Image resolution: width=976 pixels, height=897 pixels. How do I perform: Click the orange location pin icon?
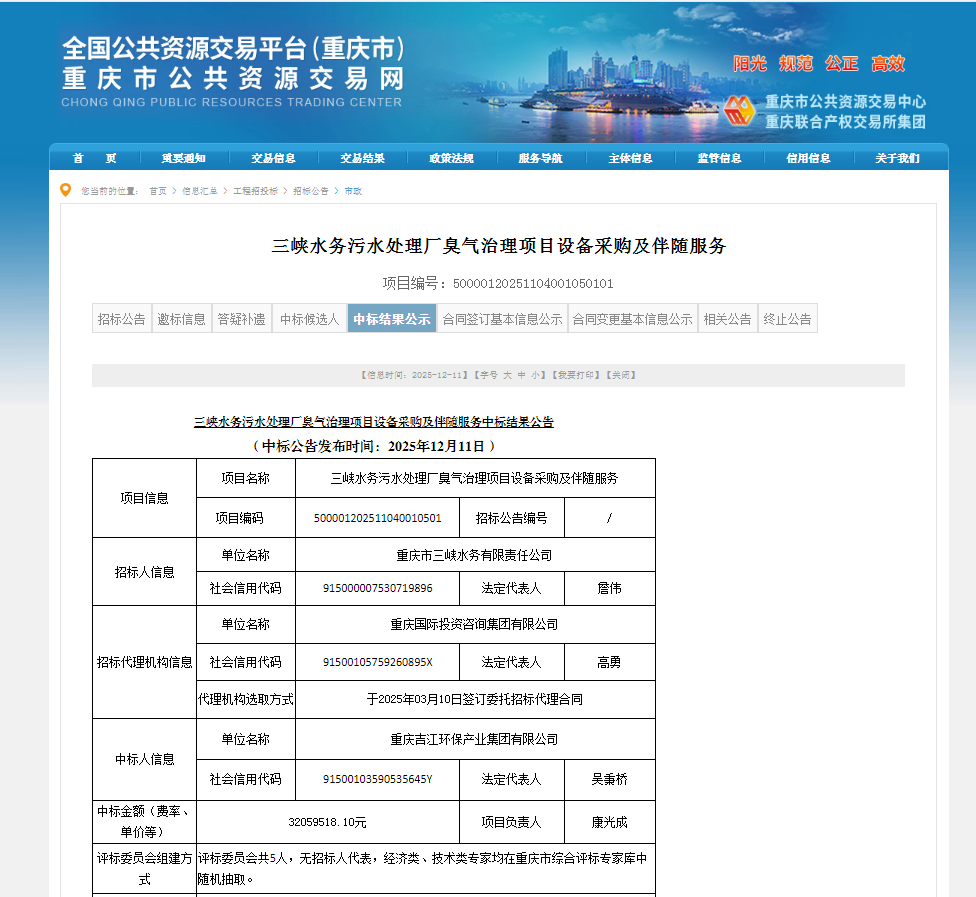click(x=66, y=190)
